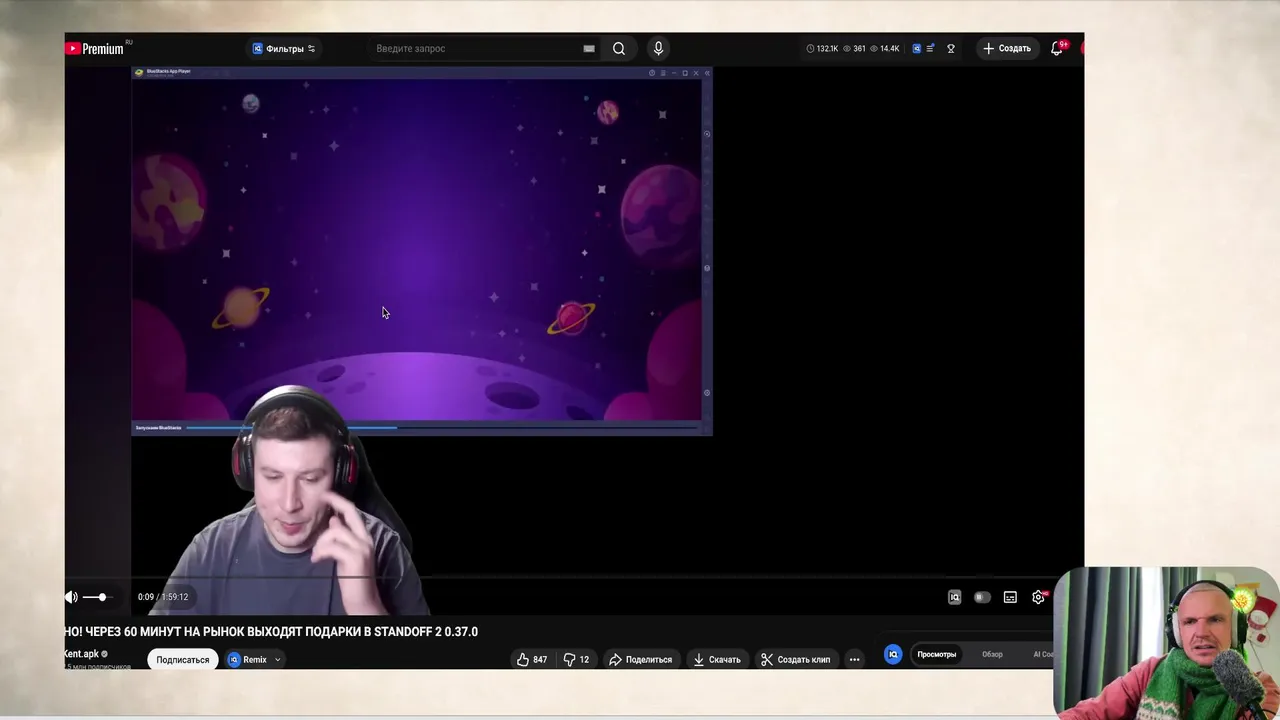Click the trophy icon in the header
1280x720 pixels.
point(951,48)
